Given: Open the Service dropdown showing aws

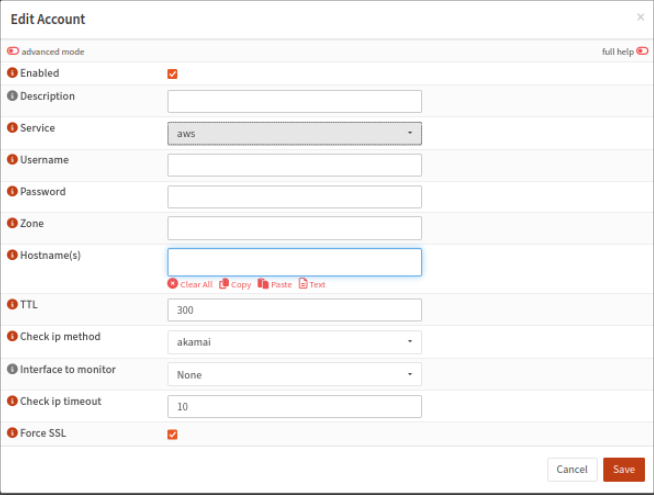Looking at the screenshot, I should (x=294, y=133).
